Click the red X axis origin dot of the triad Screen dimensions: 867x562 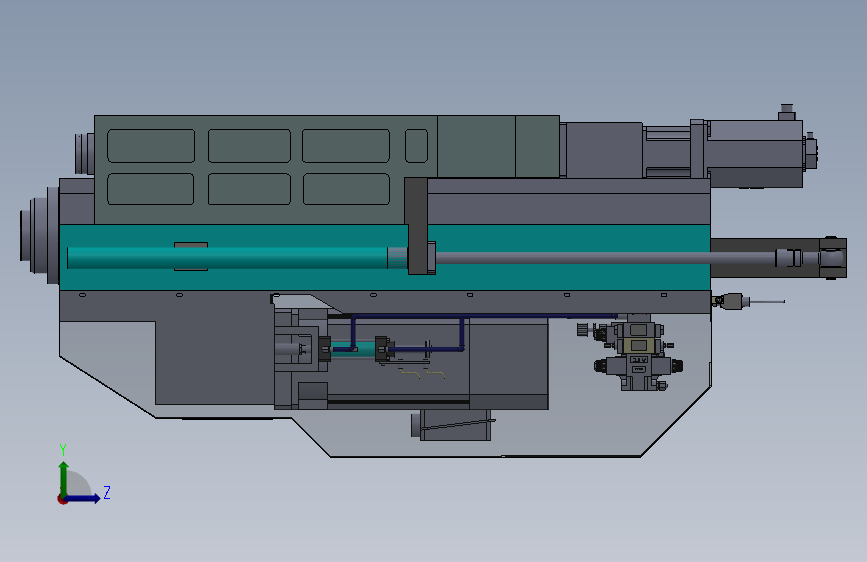[x=62, y=499]
